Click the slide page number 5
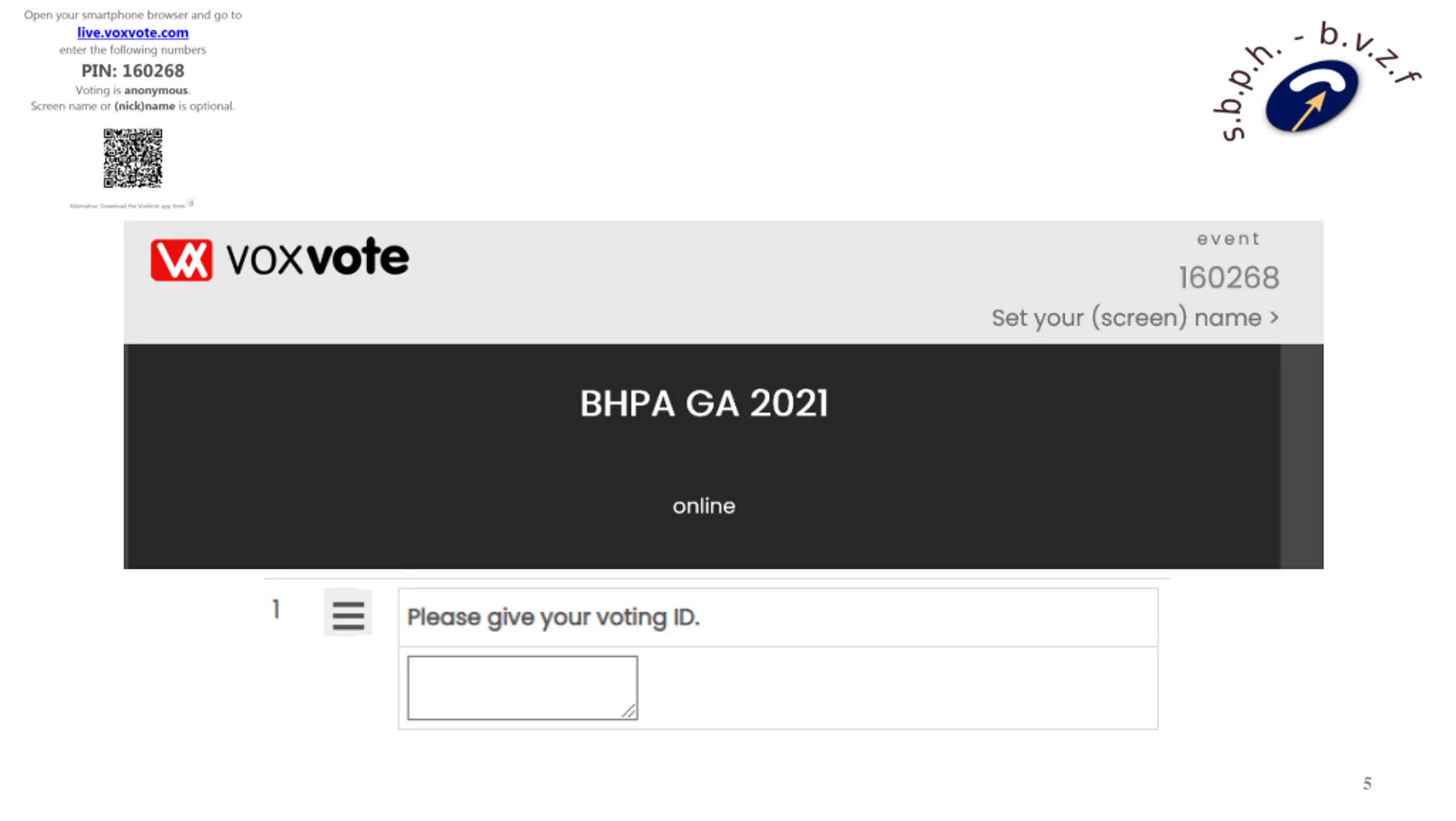The image size is (1456, 821). 1367,783
